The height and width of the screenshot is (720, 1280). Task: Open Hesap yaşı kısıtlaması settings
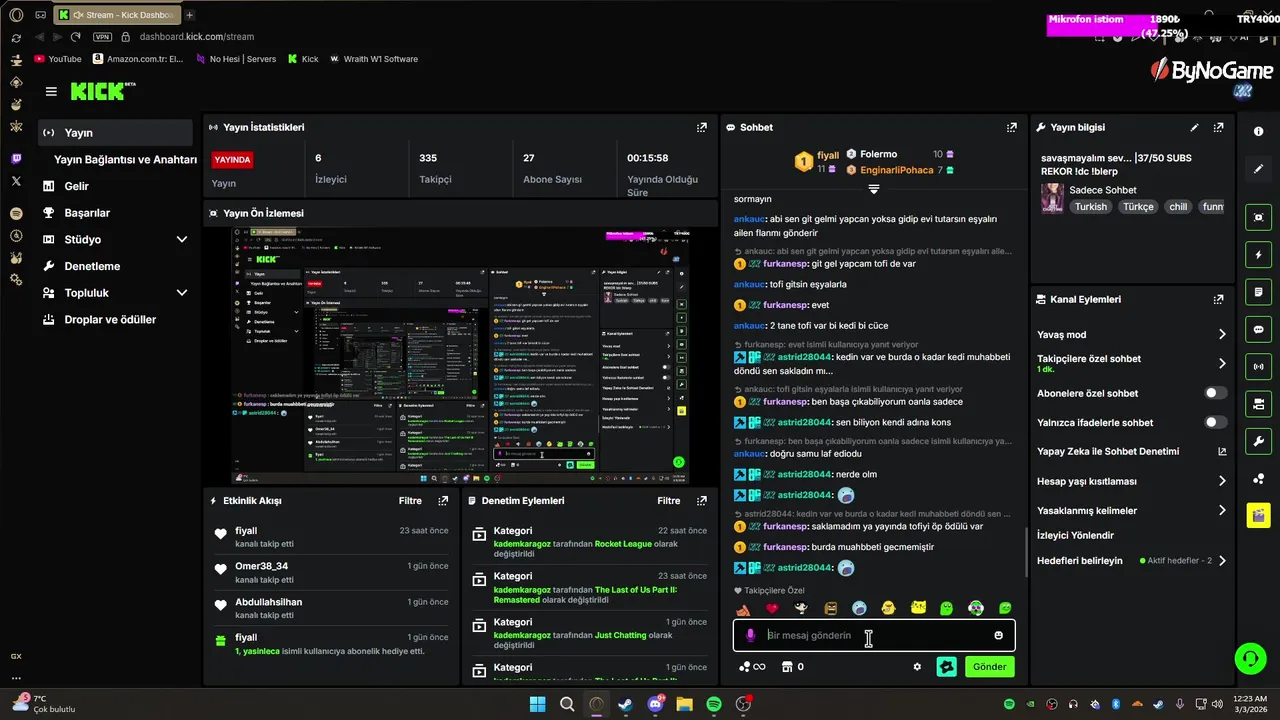coord(1132,481)
